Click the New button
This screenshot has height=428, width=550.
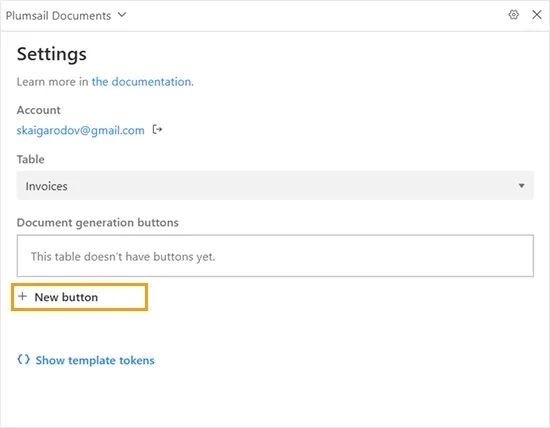click(80, 297)
